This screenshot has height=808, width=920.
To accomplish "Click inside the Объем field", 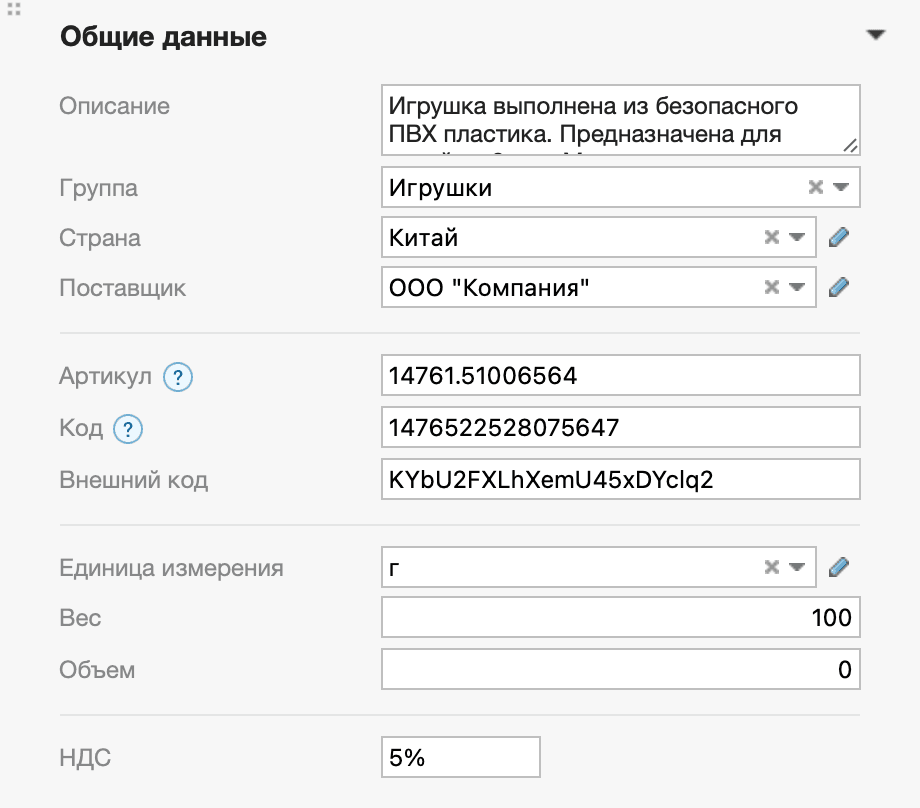I will [x=620, y=669].
